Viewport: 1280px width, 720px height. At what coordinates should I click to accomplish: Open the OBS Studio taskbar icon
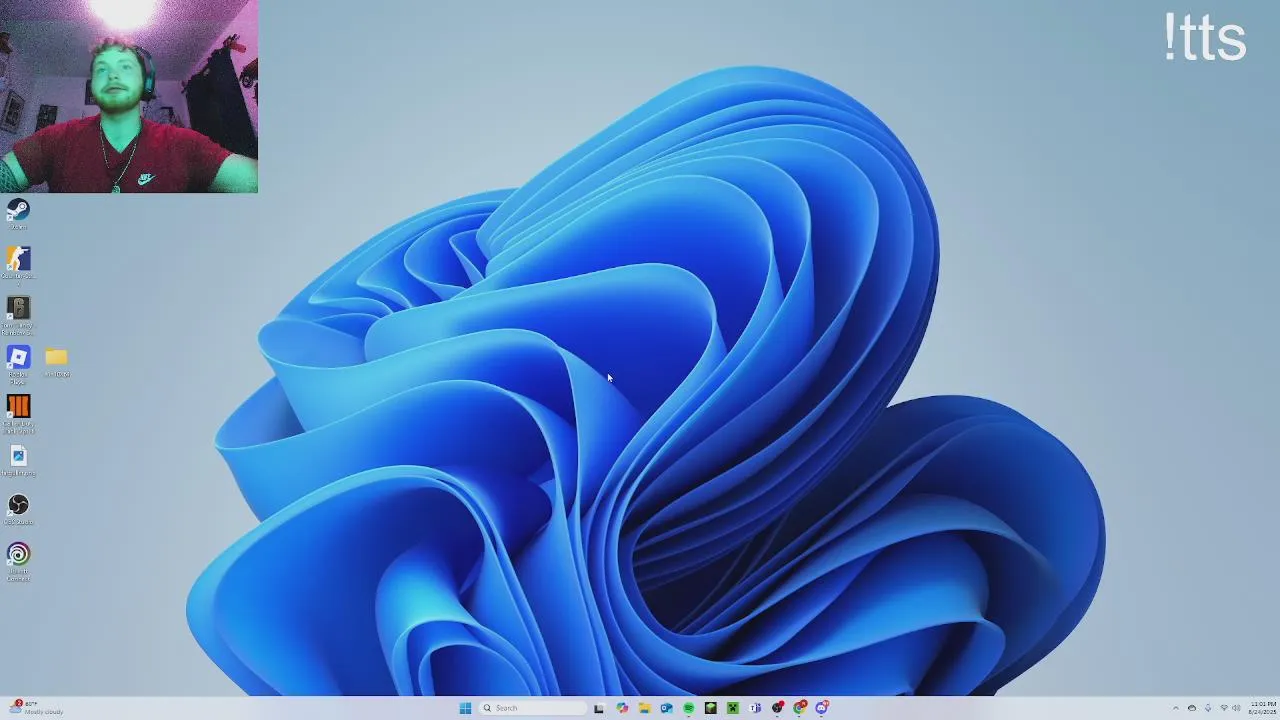point(778,708)
